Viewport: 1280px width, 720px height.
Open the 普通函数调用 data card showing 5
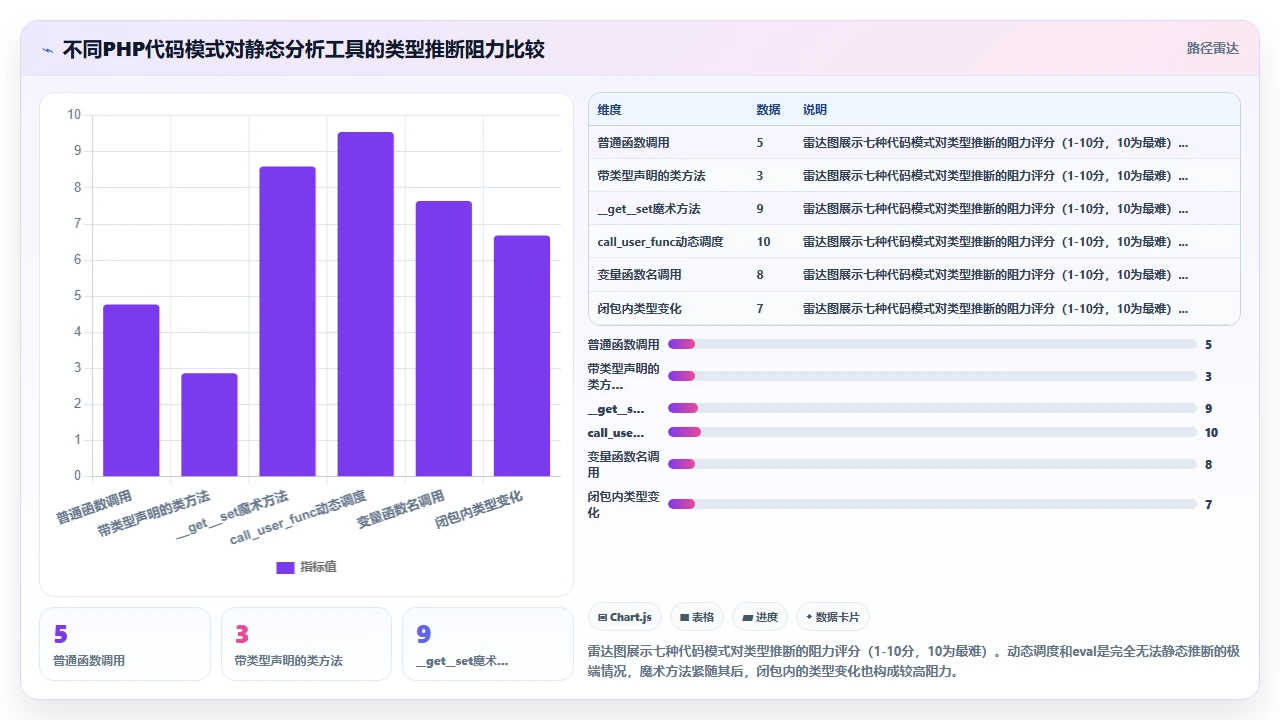pyautogui.click(x=125, y=644)
